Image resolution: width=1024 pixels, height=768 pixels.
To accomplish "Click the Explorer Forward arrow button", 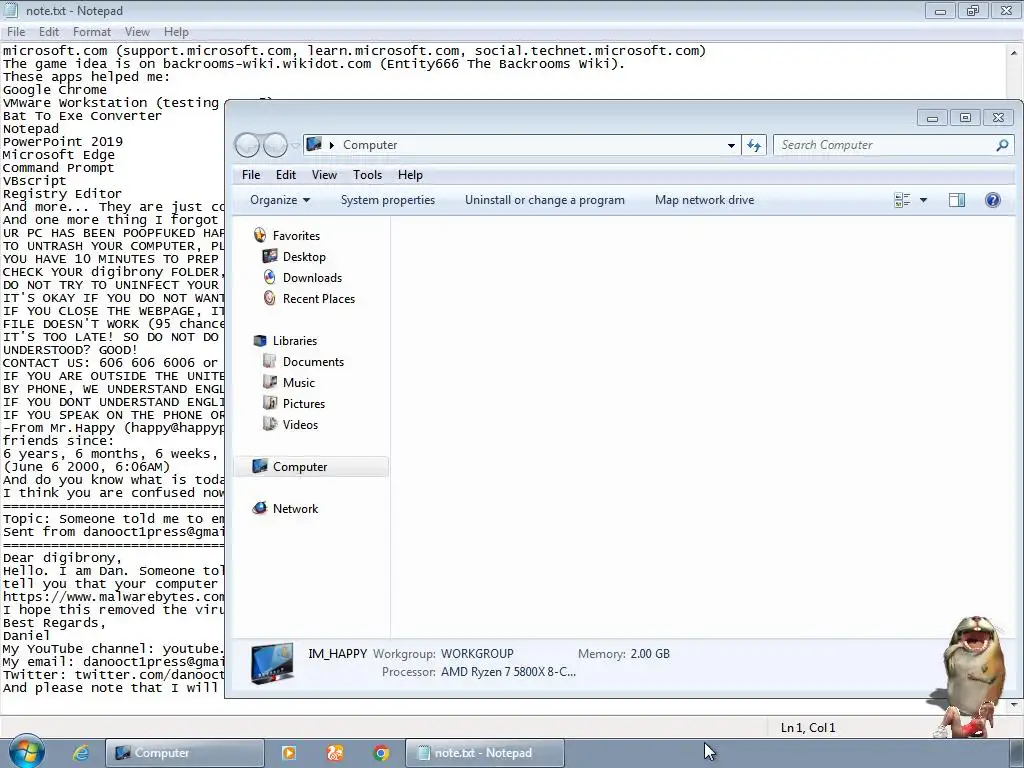I will [x=275, y=145].
